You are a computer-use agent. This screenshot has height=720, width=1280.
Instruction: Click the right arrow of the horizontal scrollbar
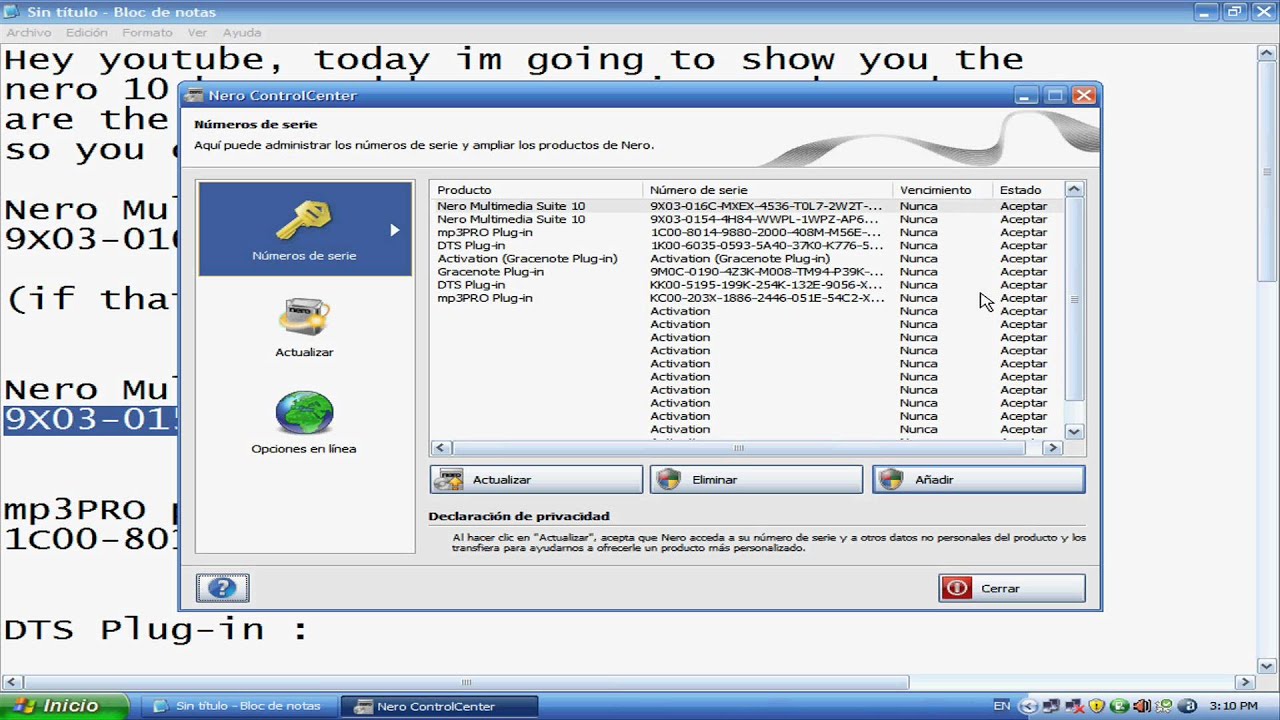click(x=1052, y=447)
